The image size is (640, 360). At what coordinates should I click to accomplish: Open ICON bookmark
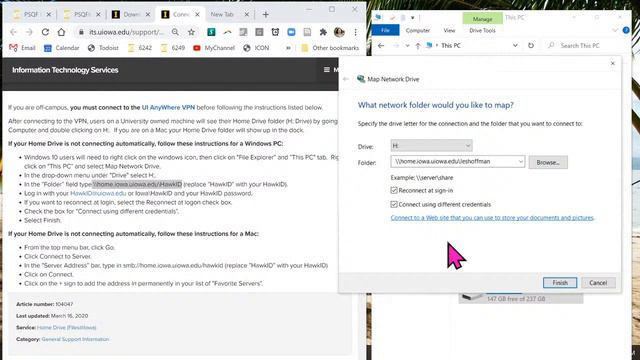coord(256,48)
